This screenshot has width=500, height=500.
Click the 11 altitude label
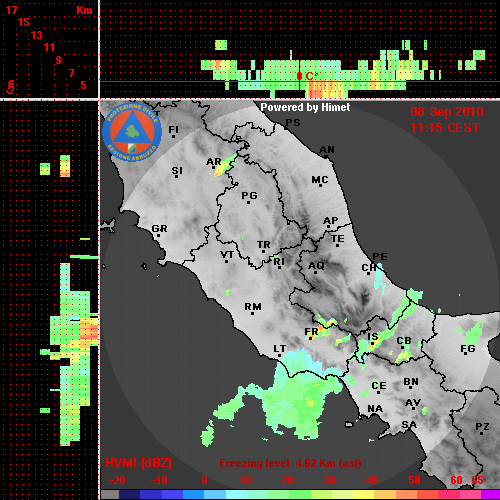coord(49,47)
